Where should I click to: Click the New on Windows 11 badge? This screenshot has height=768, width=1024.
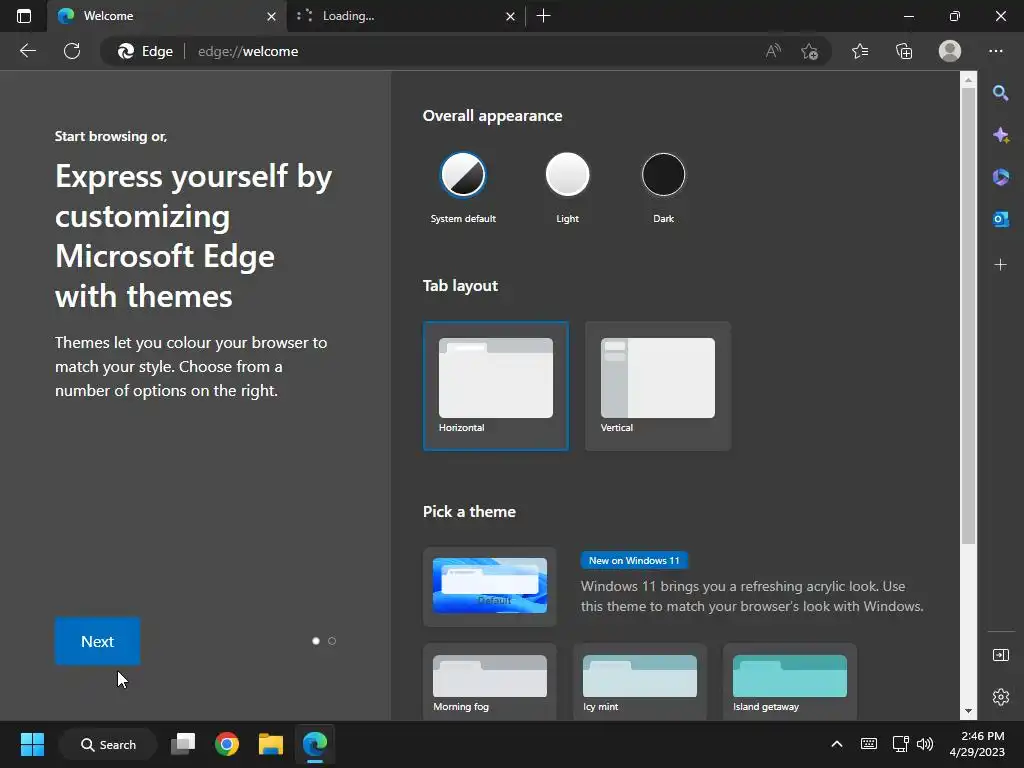pos(634,560)
